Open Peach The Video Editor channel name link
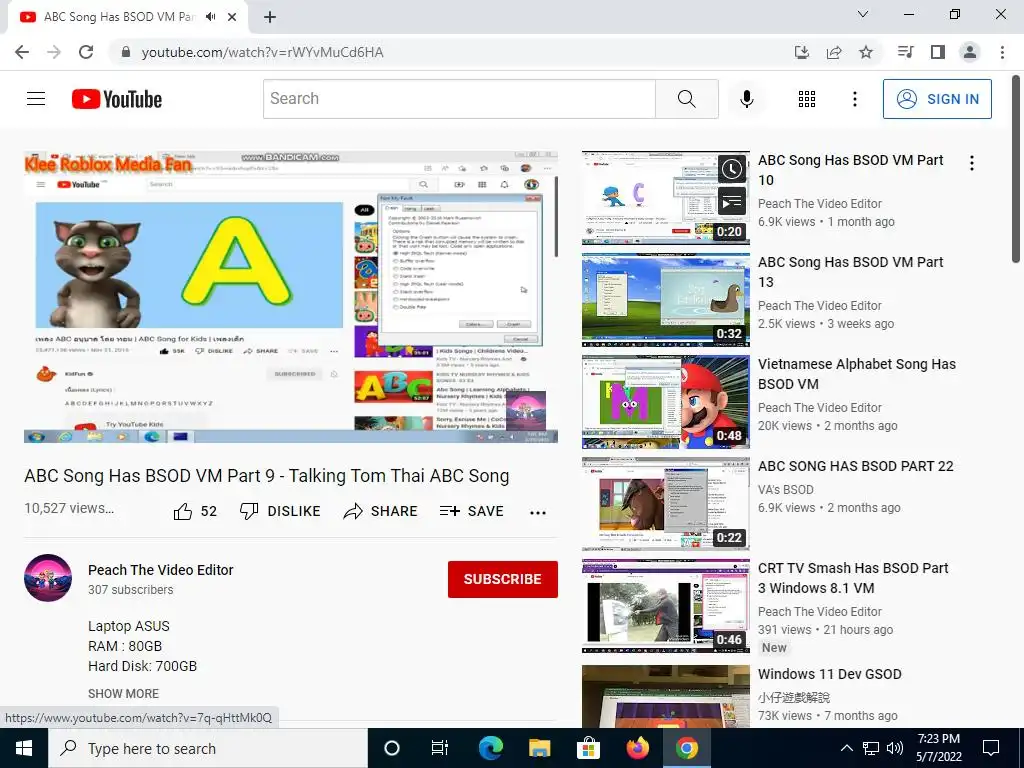This screenshot has height=768, width=1024. pos(161,570)
